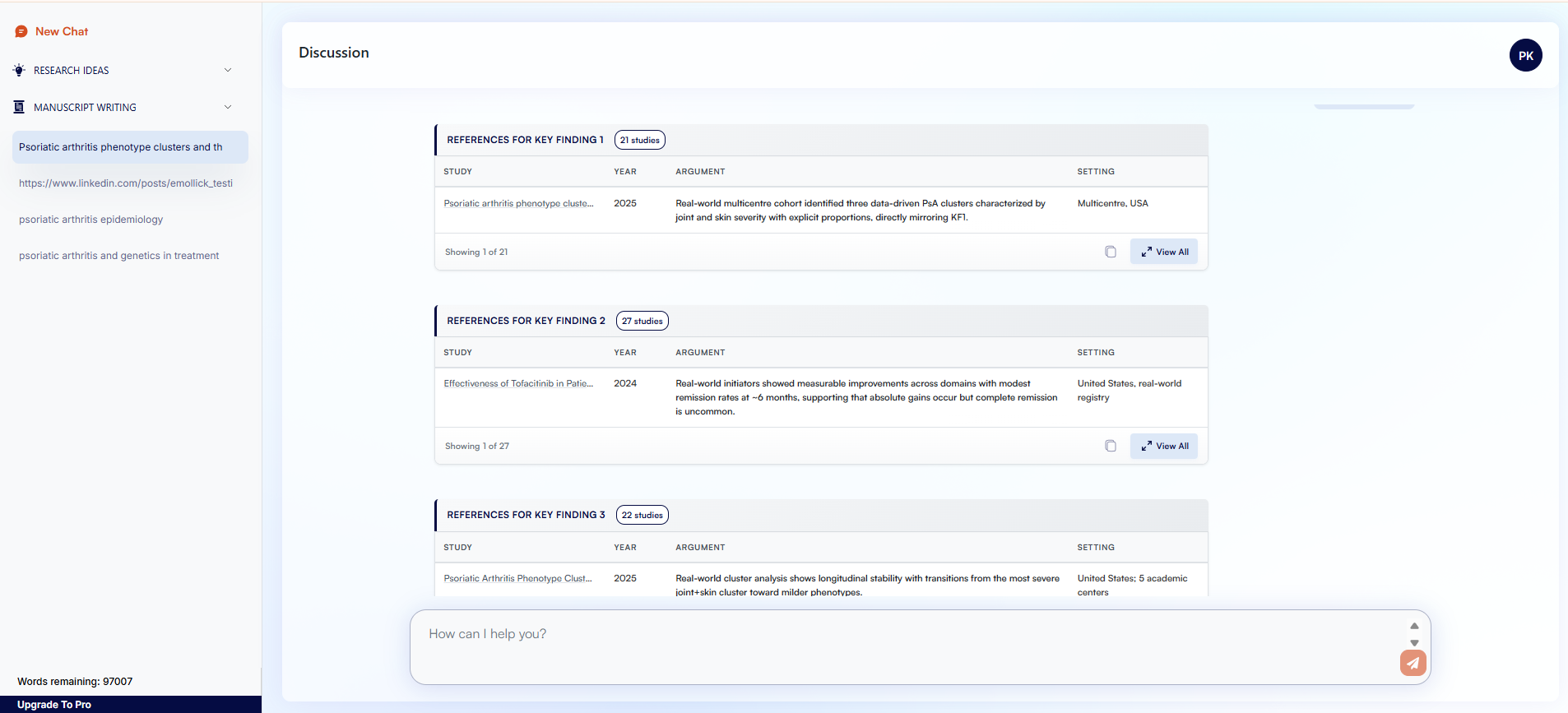Image resolution: width=1568 pixels, height=713 pixels.
Task: Expand the Research Ideas section chevron
Action: coord(228,70)
